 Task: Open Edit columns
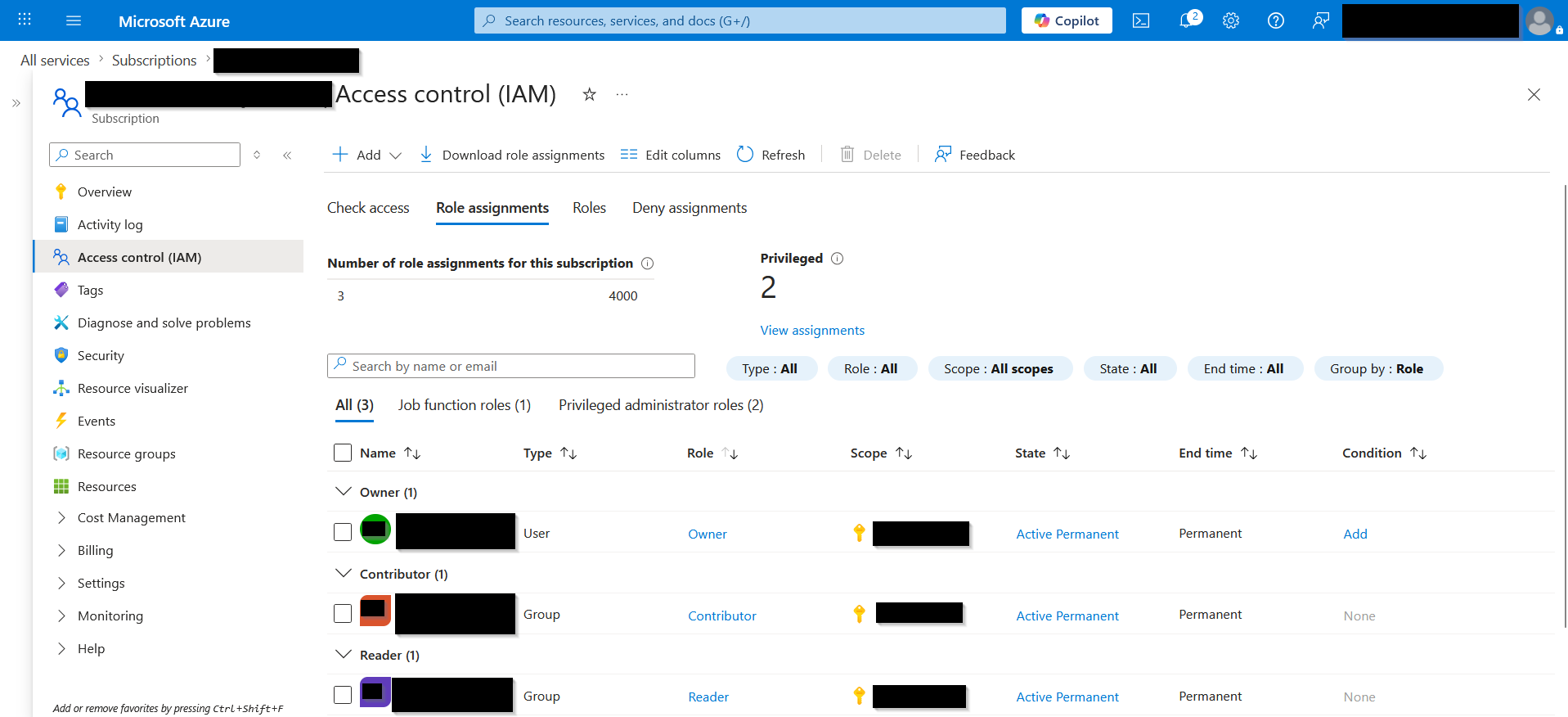coord(671,155)
